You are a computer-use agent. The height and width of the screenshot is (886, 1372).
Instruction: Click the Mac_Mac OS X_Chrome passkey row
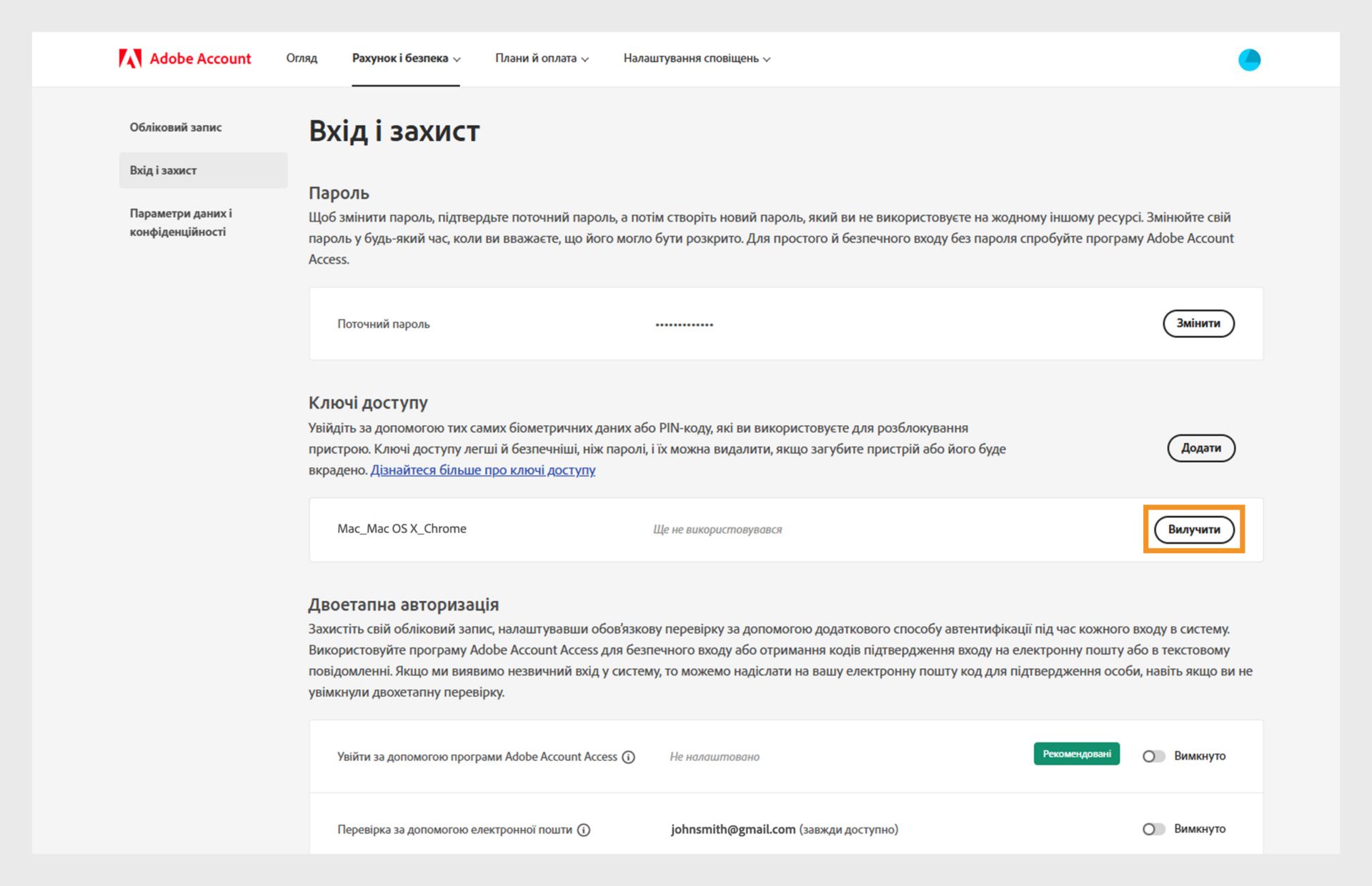402,529
